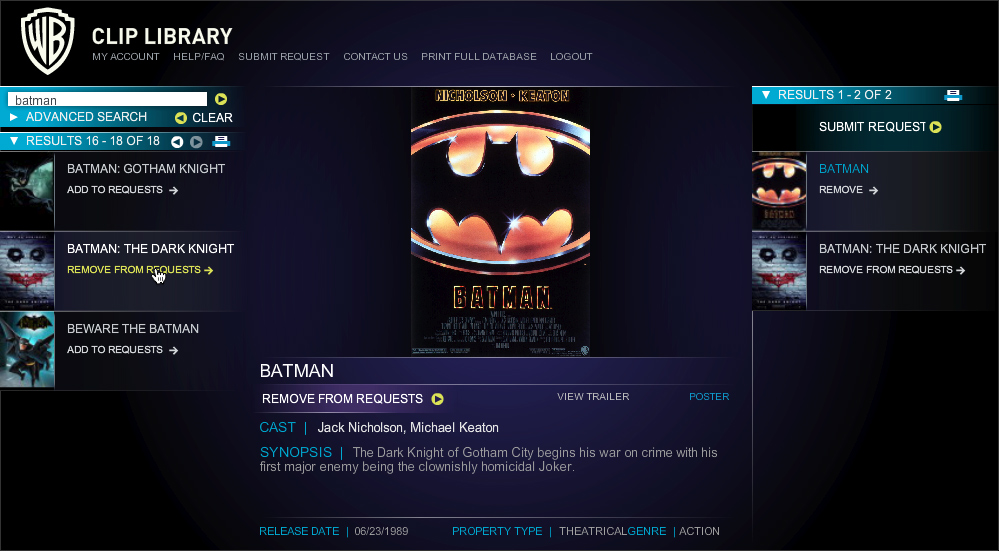Click the Warner Bros shield logo
999x551 pixels.
coord(48,41)
